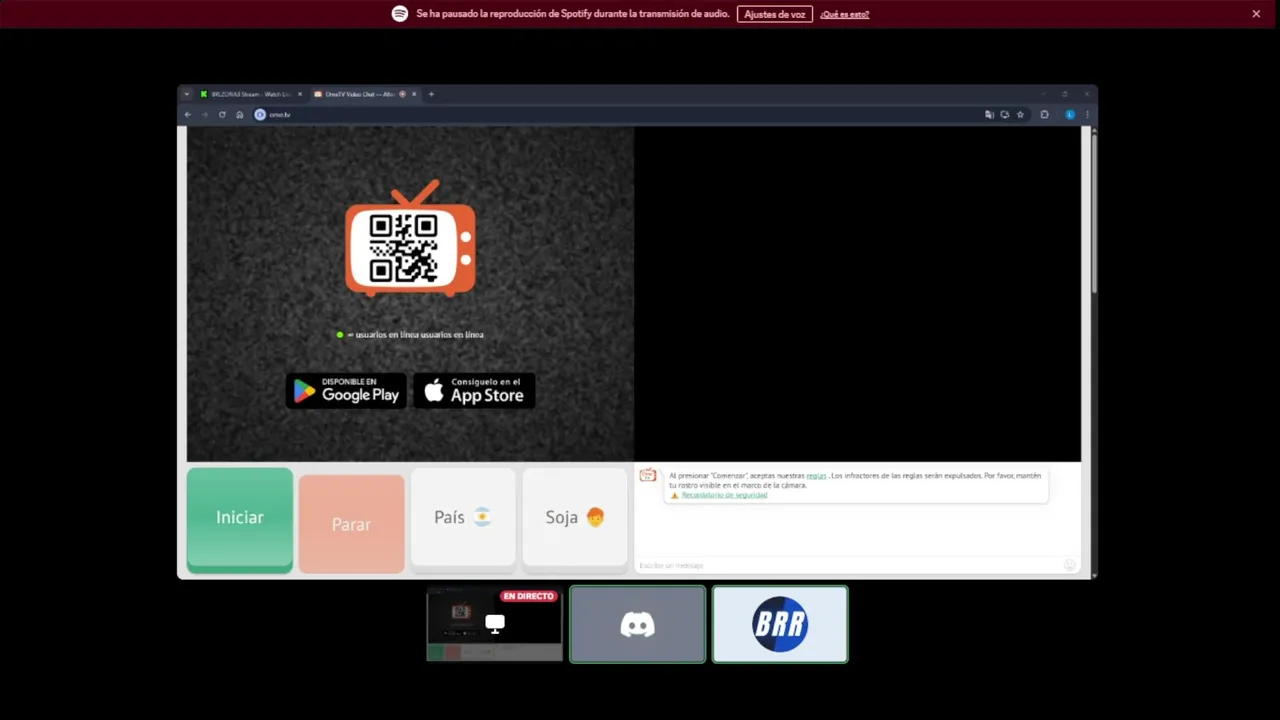Screen dimensions: 1280x720
Task: Click the scrollbar down arrow at page bottom
Action: [1093, 575]
